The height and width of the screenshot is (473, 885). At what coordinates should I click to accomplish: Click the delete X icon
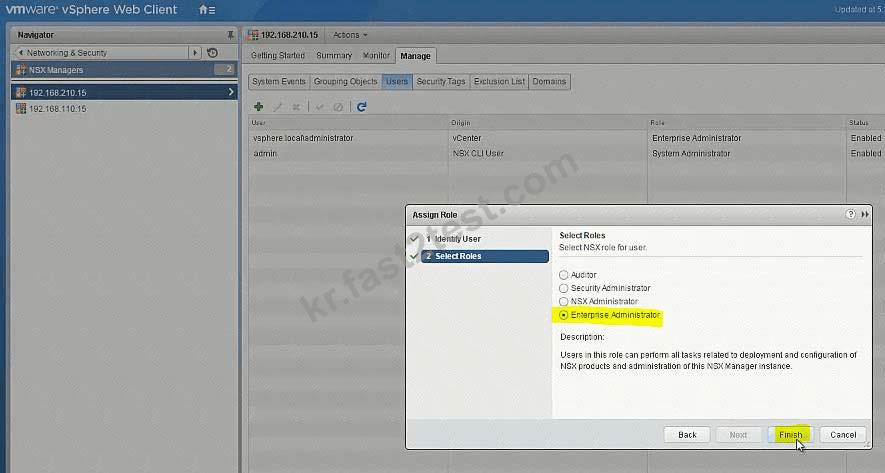(x=296, y=107)
